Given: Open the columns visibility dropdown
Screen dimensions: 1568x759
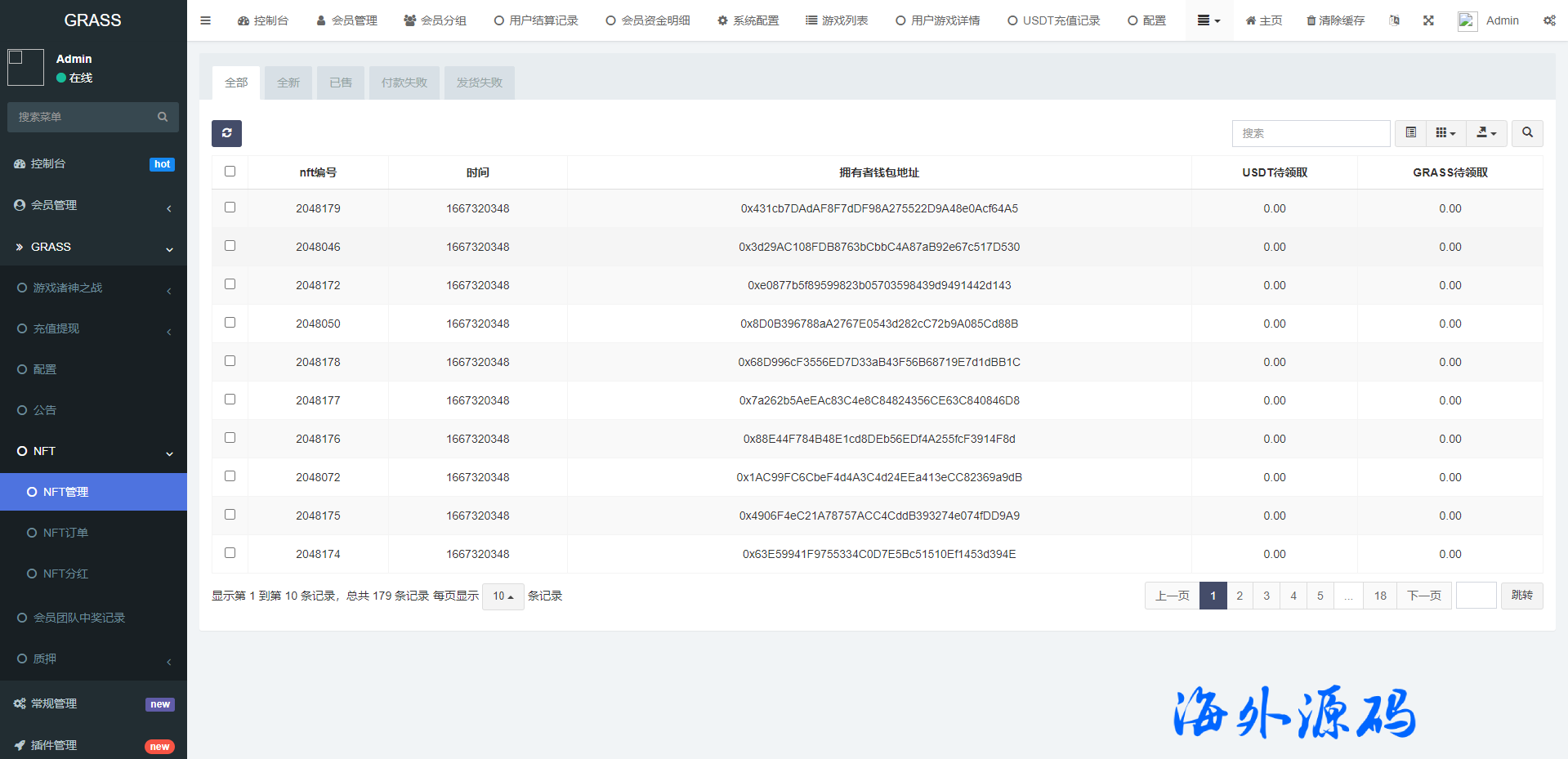Looking at the screenshot, I should [x=1445, y=133].
